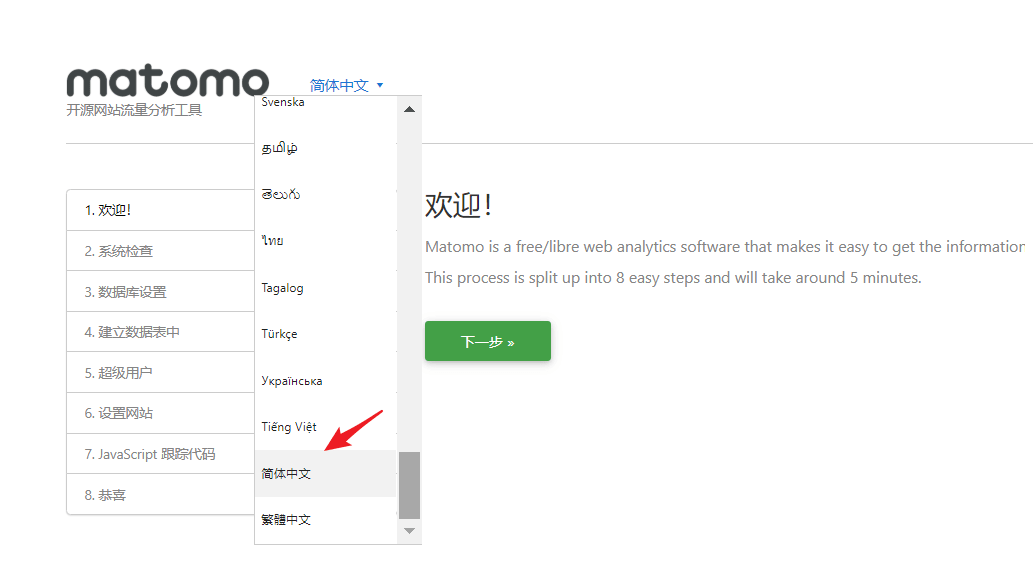Select Tiếng Việt language option
This screenshot has height=586, width=1033.
(x=289, y=427)
